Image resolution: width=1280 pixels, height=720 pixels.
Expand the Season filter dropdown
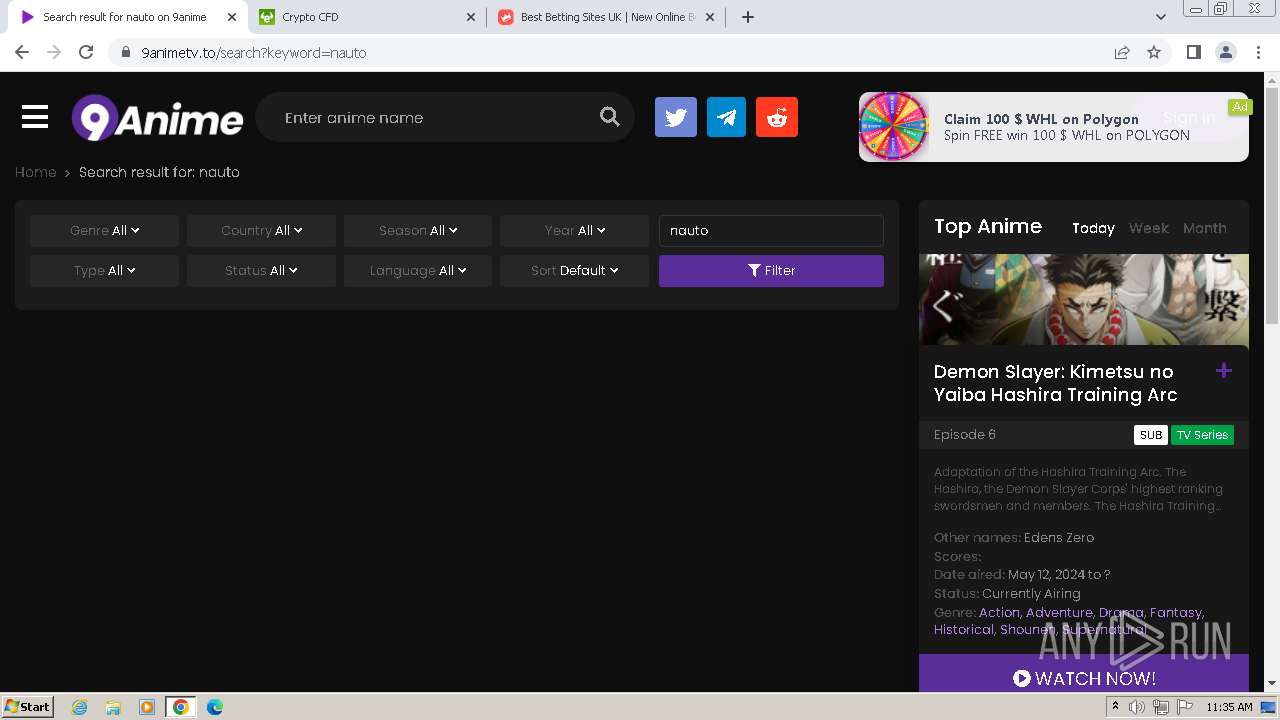(418, 231)
